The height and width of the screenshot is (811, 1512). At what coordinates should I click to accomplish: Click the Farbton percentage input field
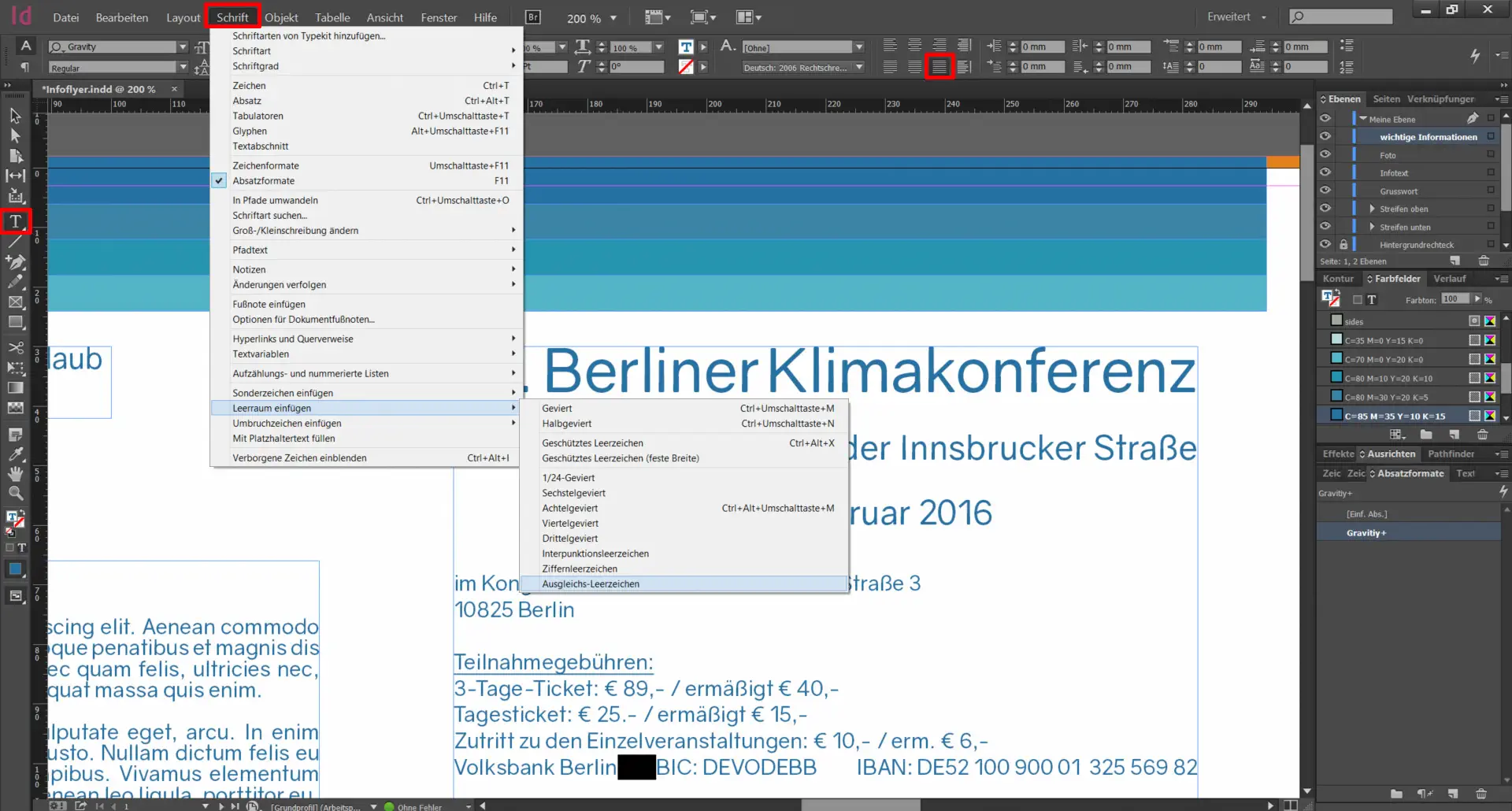1455,299
